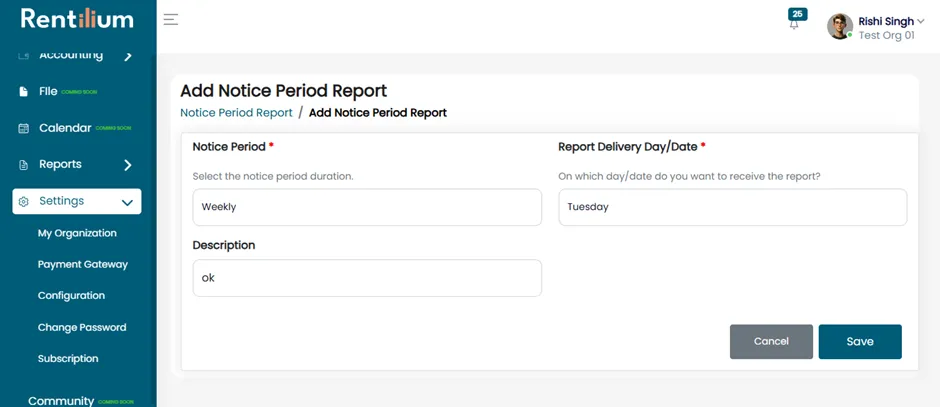This screenshot has height=407, width=940.
Task: Open the Report Delivery Day Tuesday dropdown
Action: (x=733, y=207)
